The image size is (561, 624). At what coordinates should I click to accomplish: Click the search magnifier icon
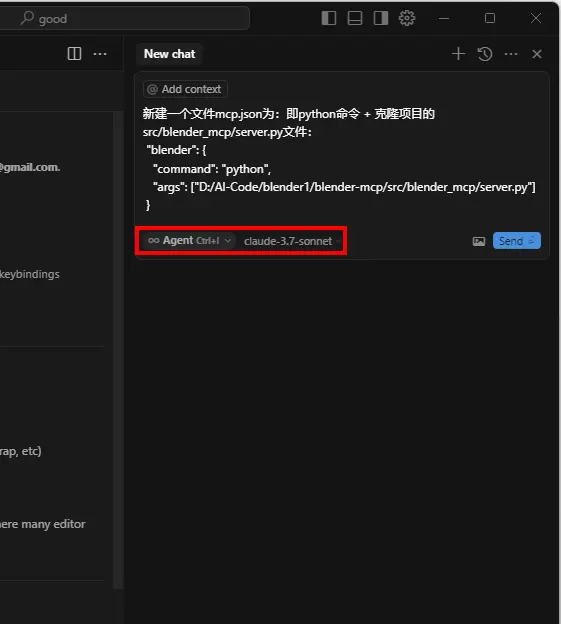point(27,18)
